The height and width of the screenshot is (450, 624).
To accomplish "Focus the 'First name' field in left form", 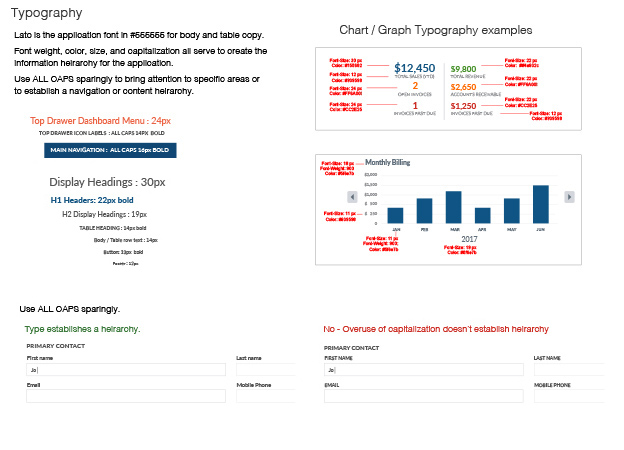I will tap(127, 369).
